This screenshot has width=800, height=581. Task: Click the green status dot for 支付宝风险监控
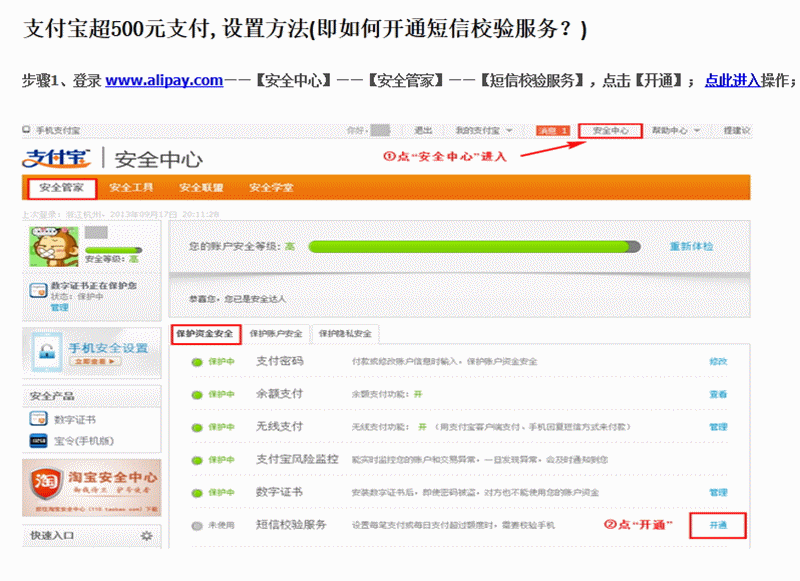point(197,460)
